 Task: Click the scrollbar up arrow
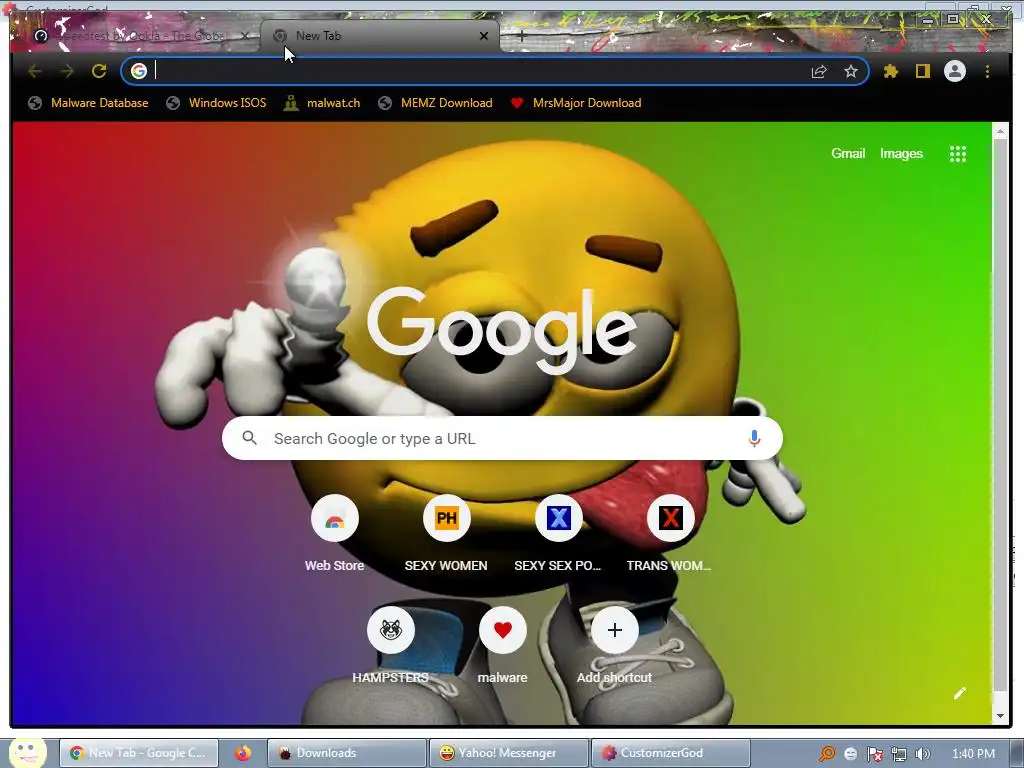1000,131
